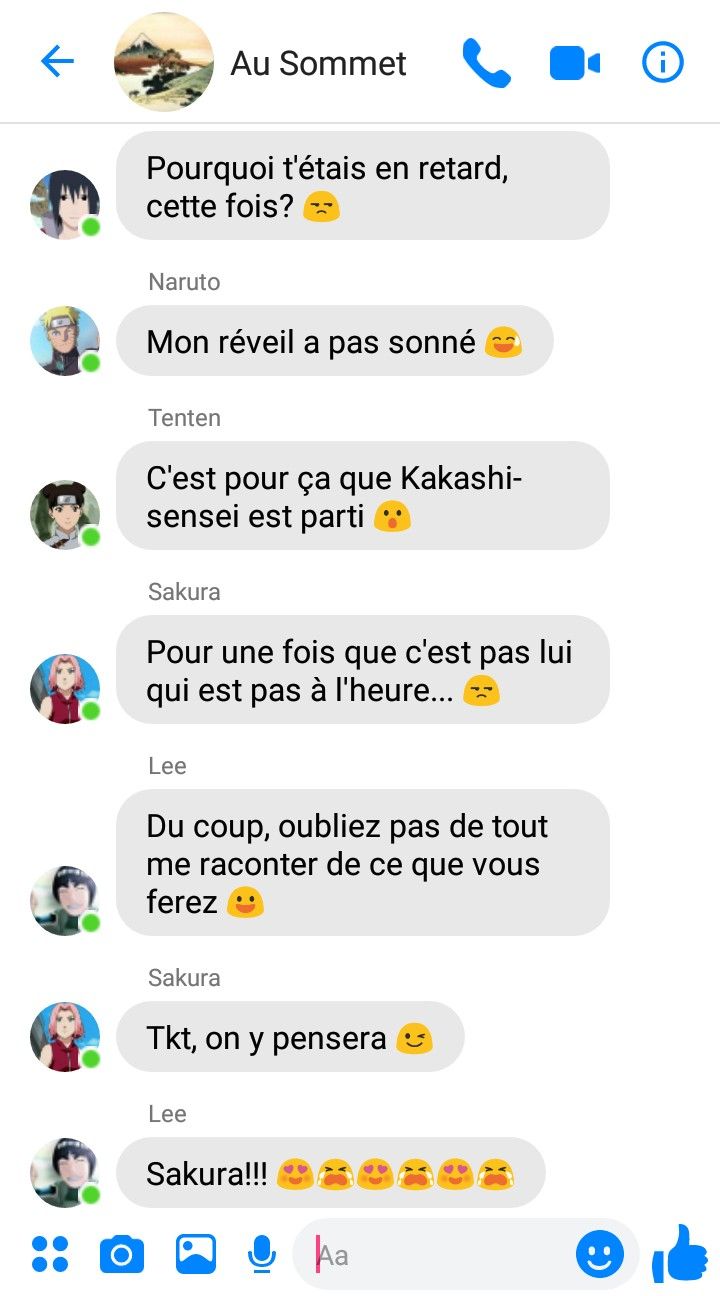The width and height of the screenshot is (720, 1296).
Task: Open the Au Sommet group picture
Action: coord(164,62)
